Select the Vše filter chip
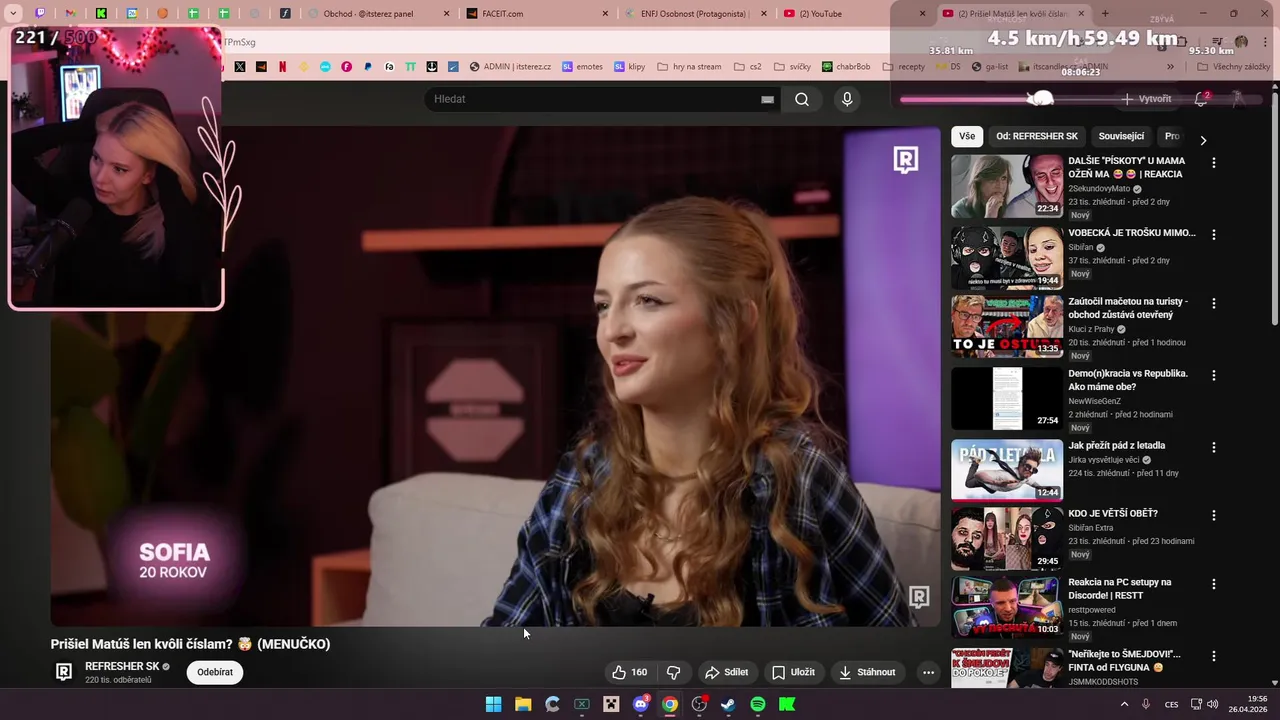Viewport: 1280px width, 720px height. [x=967, y=136]
